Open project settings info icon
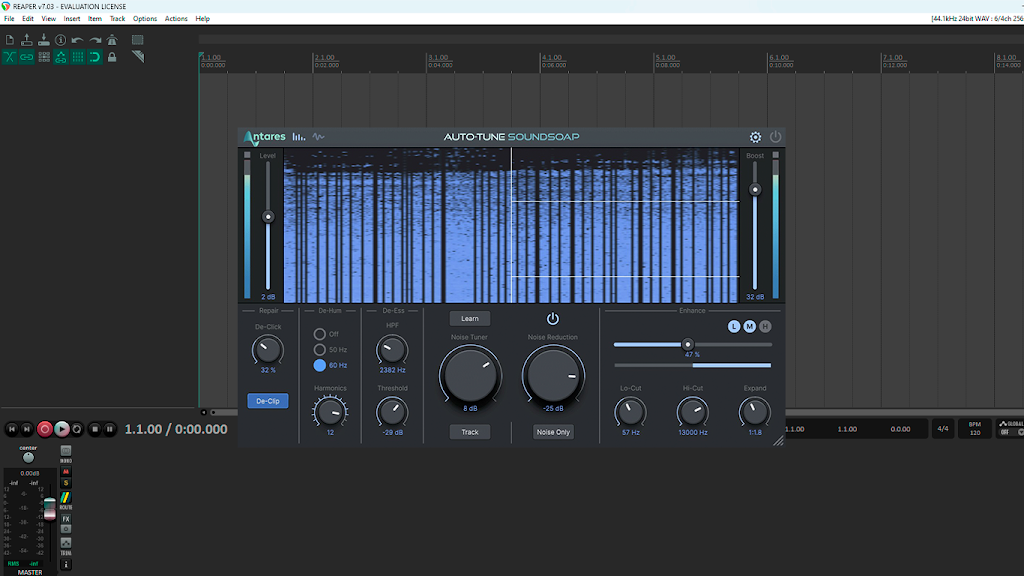 [61, 40]
